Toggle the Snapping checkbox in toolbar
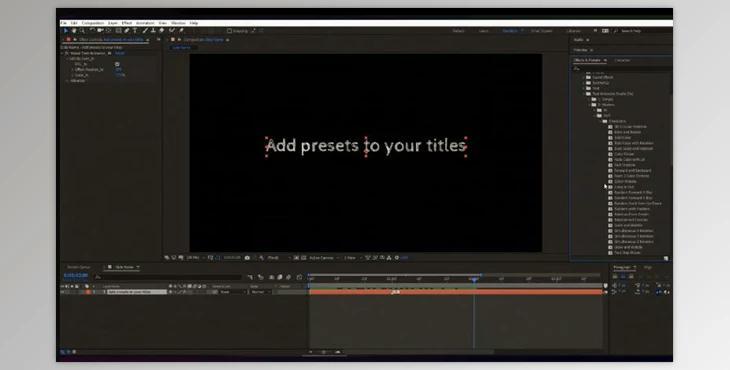This screenshot has width=730, height=370. (230, 31)
